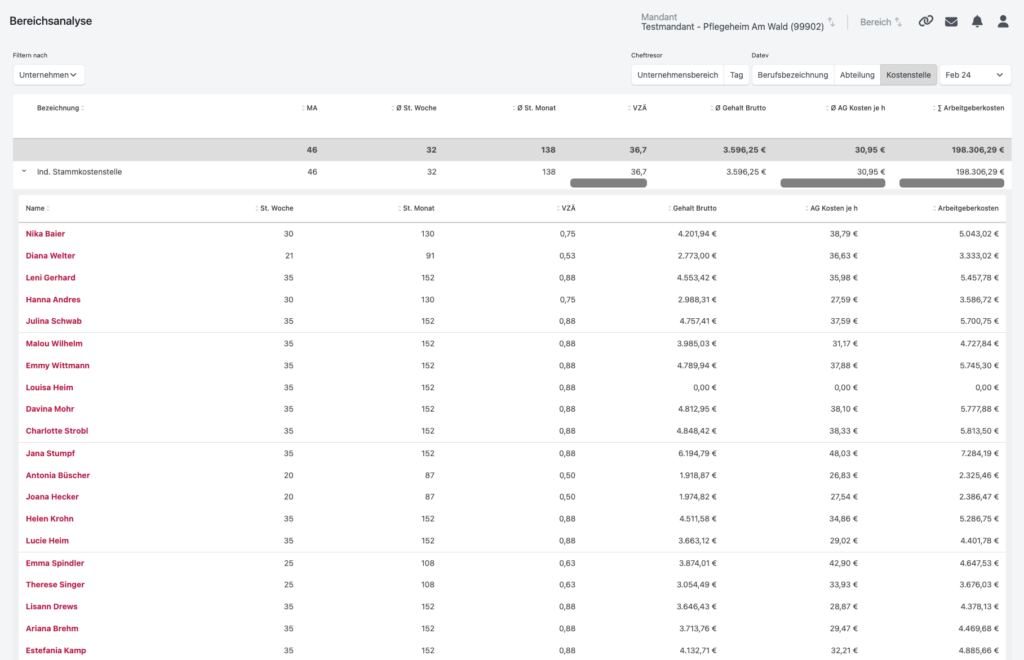Open employee Louisa Heim
1024x660 pixels.
(x=49, y=387)
